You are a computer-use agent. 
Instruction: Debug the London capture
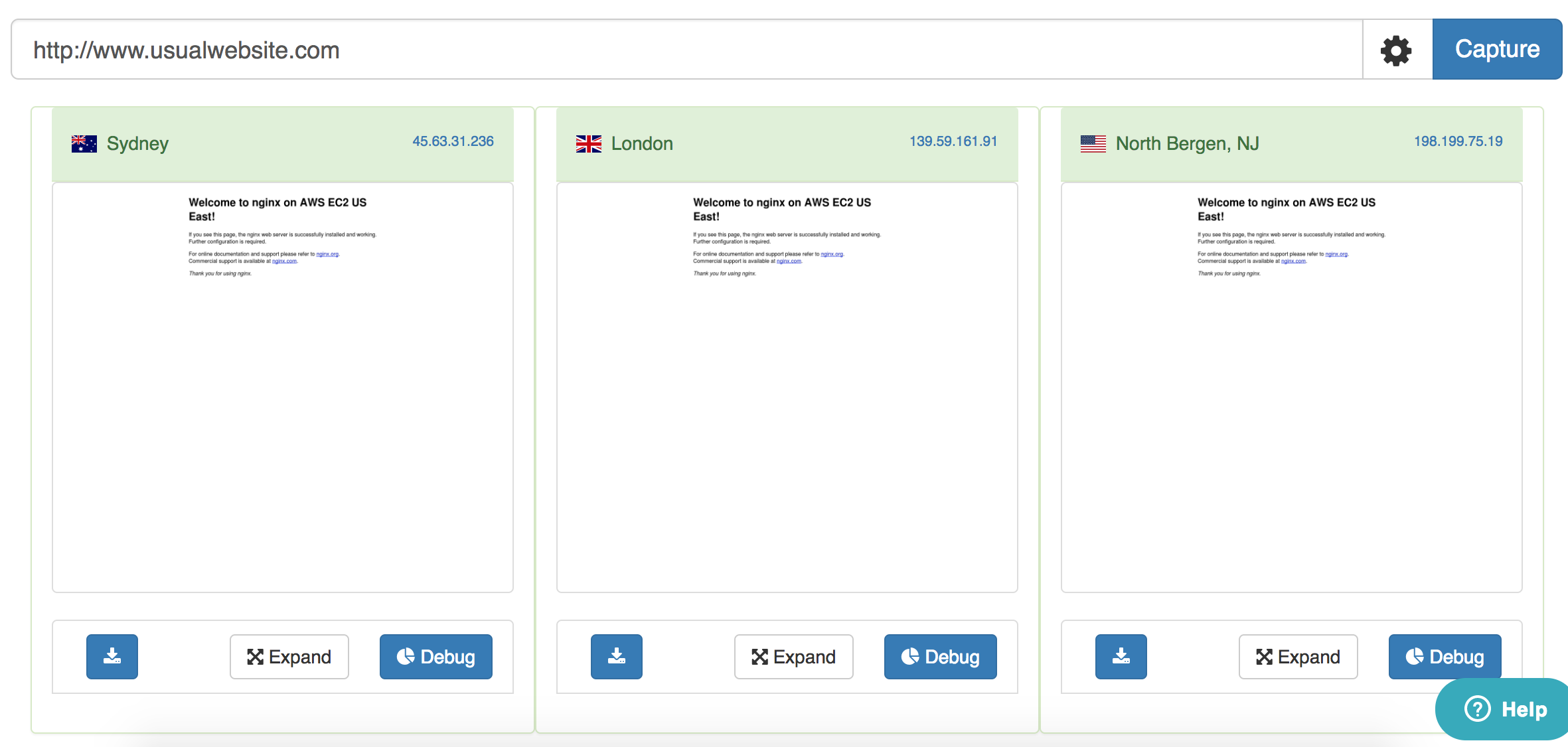pyautogui.click(x=941, y=656)
